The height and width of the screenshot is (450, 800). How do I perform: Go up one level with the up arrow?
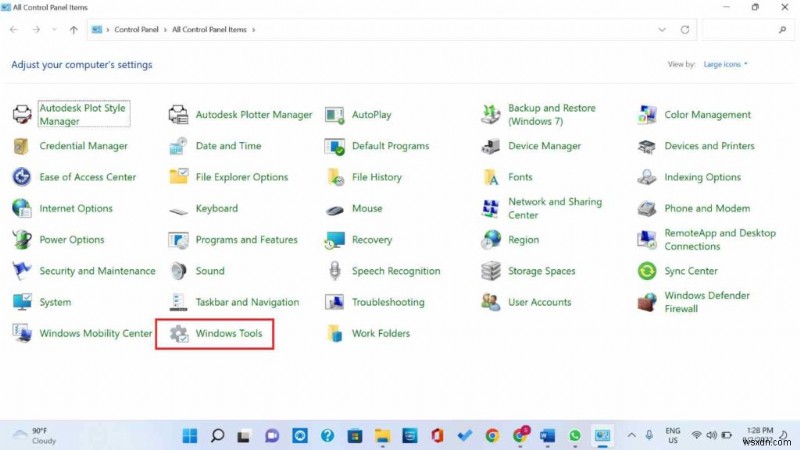(73, 30)
